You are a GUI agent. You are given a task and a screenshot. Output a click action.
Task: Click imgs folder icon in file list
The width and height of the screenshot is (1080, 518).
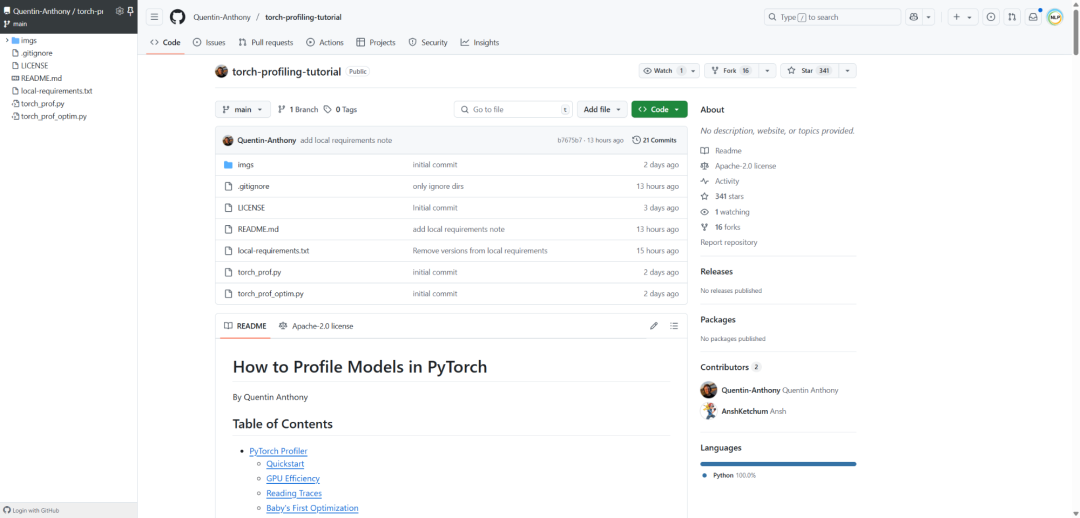point(229,165)
